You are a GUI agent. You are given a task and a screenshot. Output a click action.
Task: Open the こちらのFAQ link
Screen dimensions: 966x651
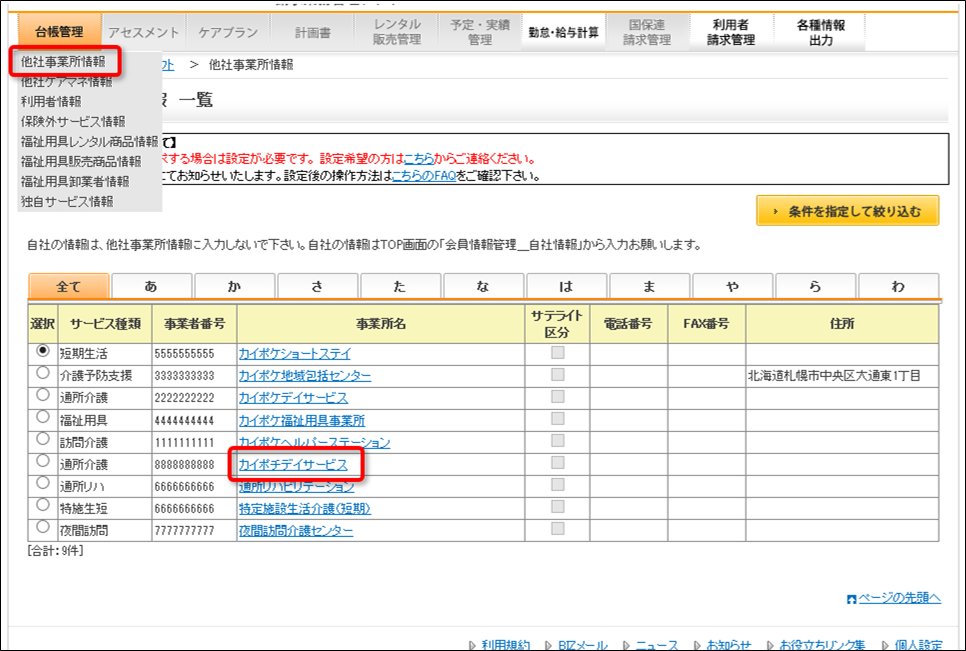[424, 176]
